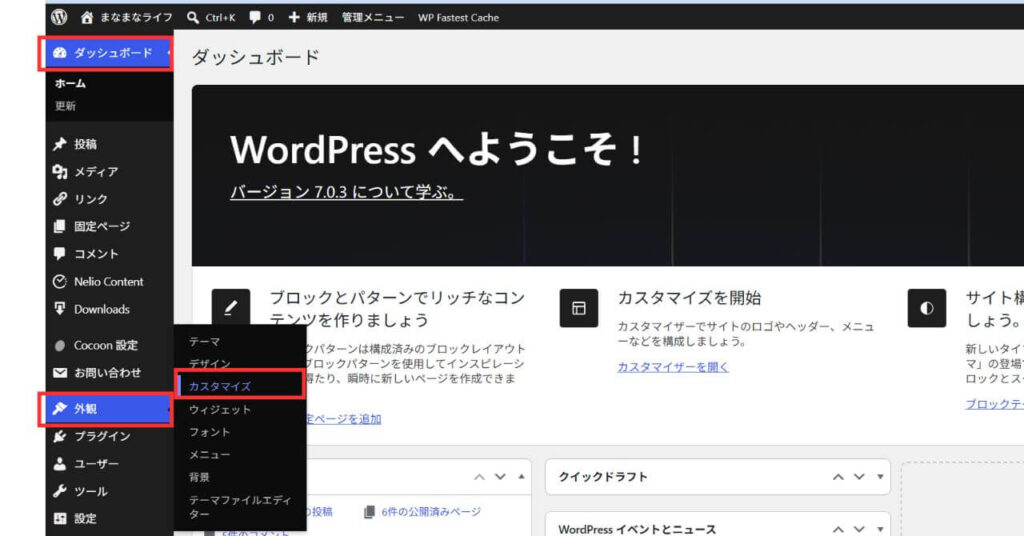
Task: Click the コメント sidebar icon
Action: coord(59,254)
